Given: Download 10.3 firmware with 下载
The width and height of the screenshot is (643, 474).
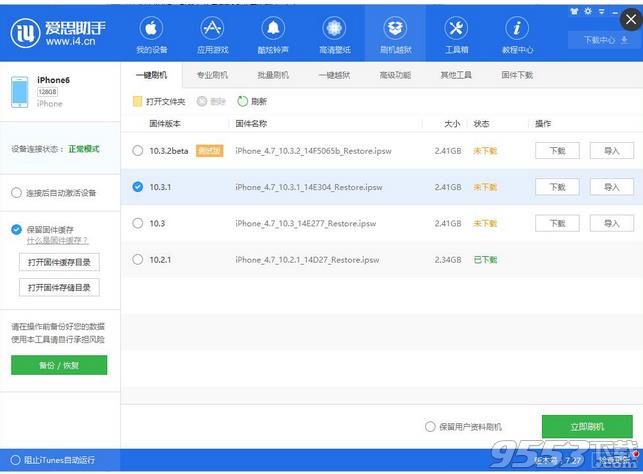Looking at the screenshot, I should pyautogui.click(x=557, y=223).
